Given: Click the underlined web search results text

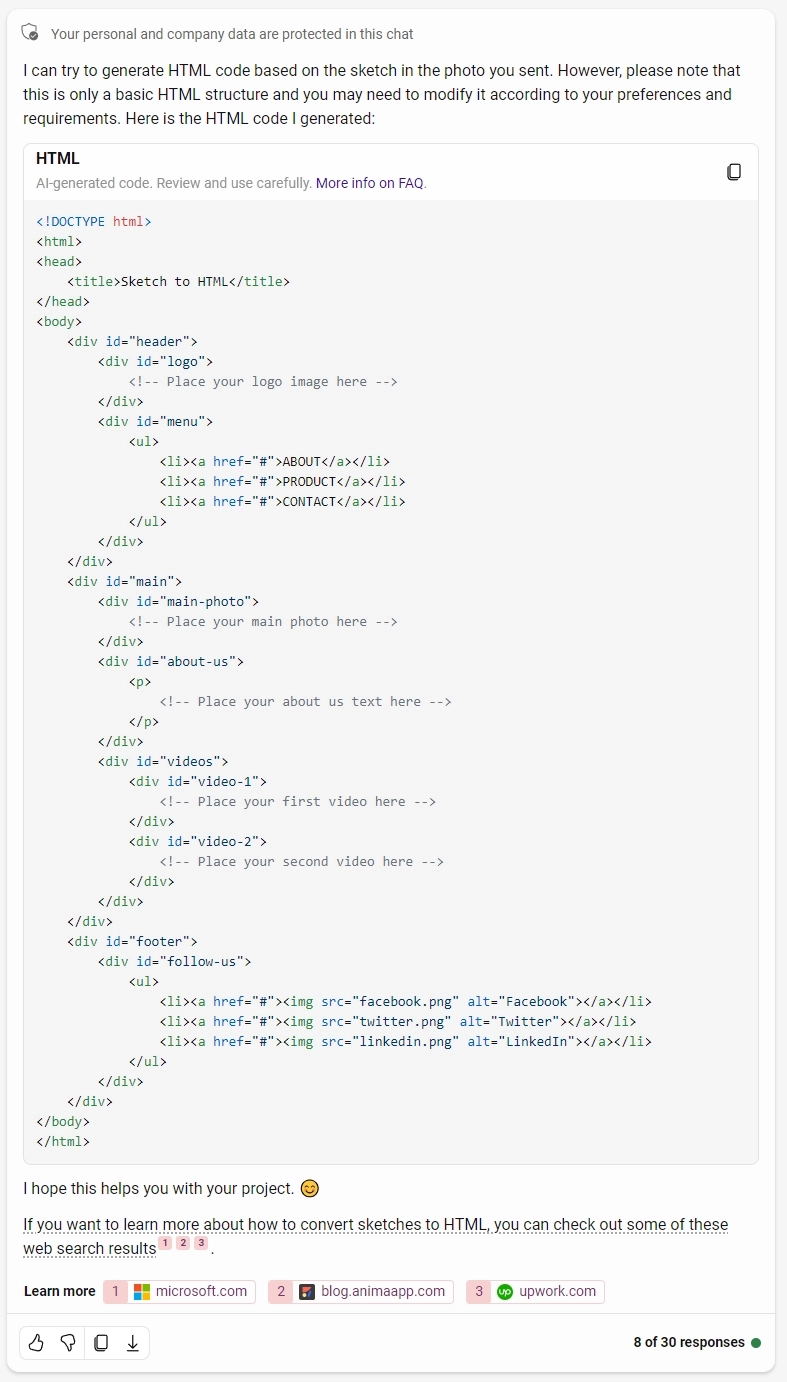Looking at the screenshot, I should 89,1248.
